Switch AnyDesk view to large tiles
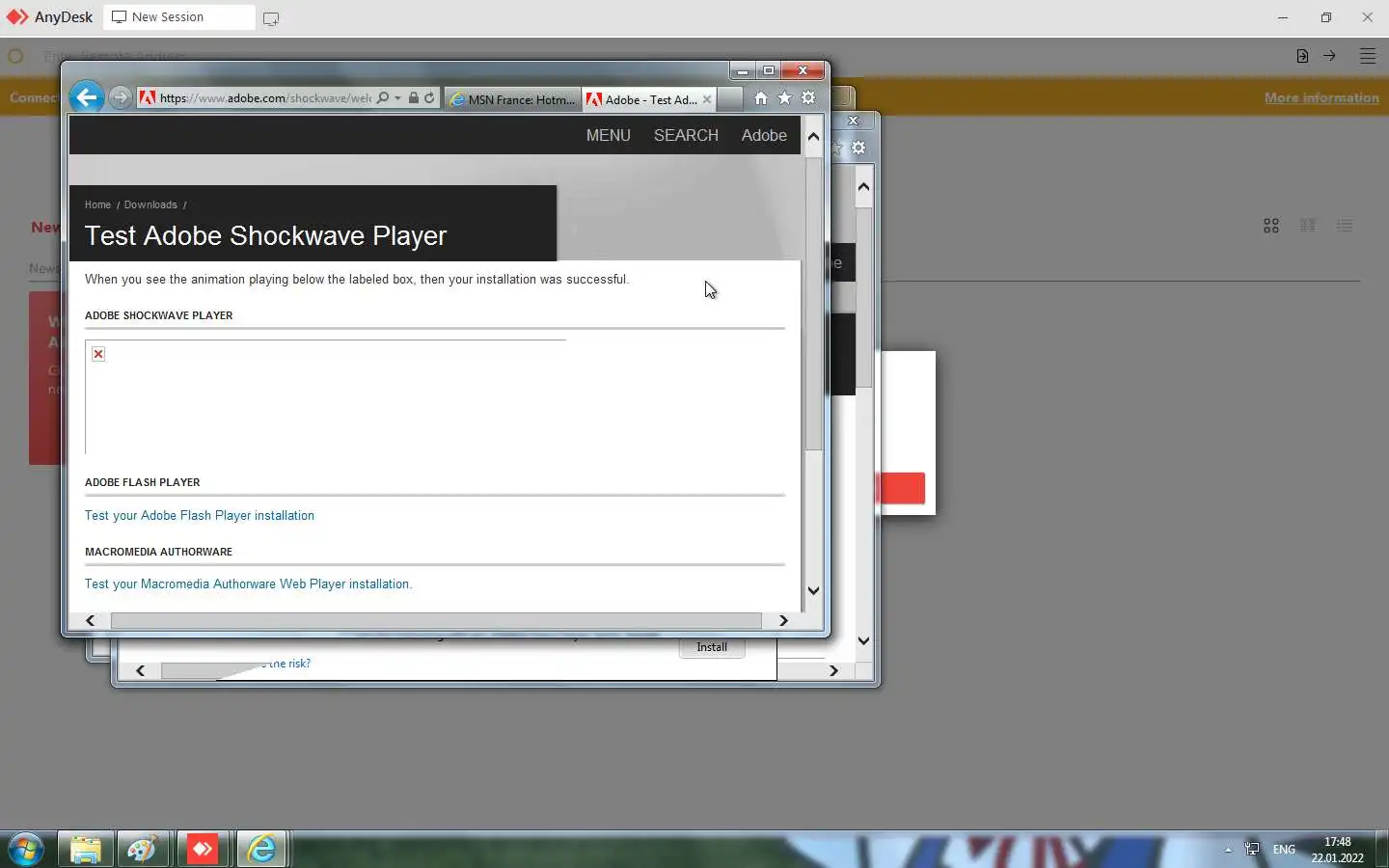The height and width of the screenshot is (868, 1389). click(1271, 226)
